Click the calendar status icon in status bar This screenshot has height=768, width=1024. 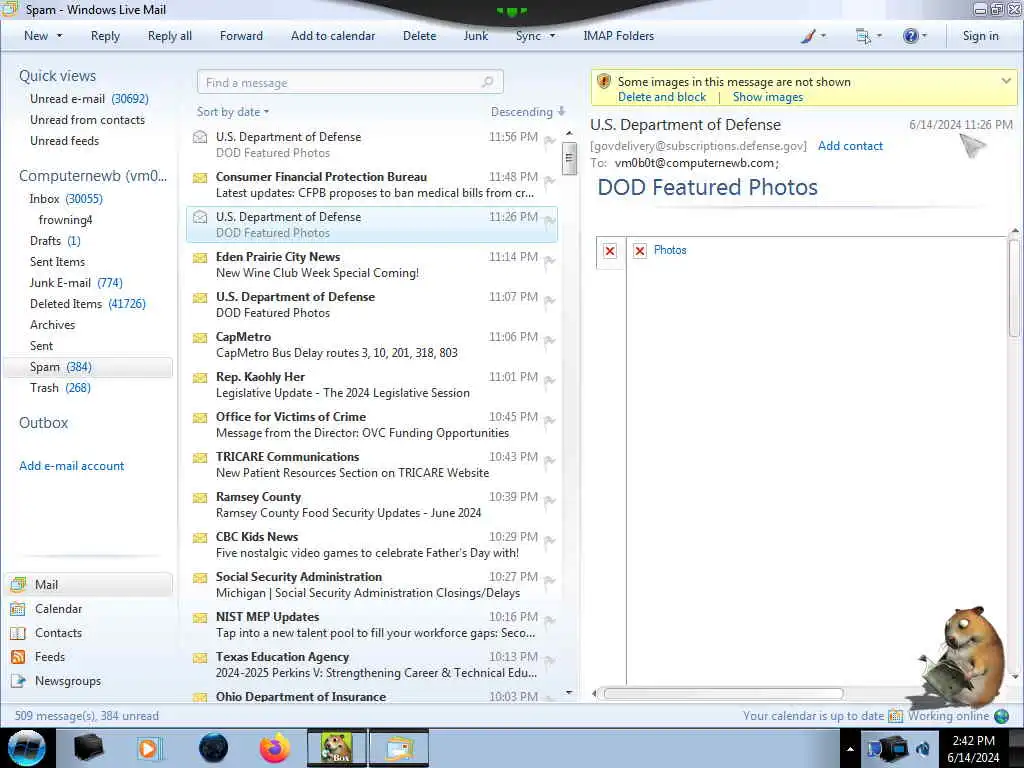[895, 716]
